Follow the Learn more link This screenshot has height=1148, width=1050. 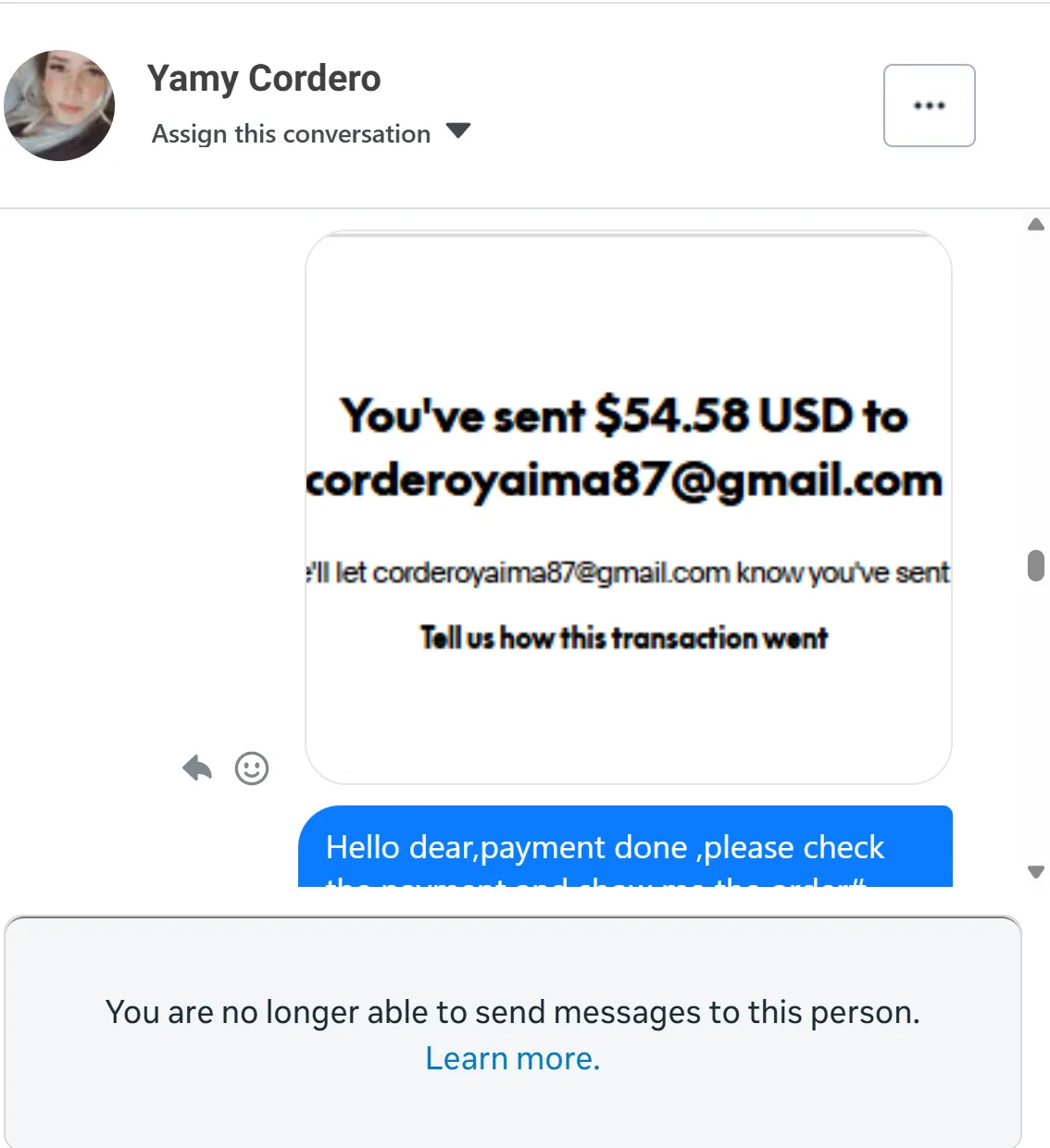tap(512, 1058)
